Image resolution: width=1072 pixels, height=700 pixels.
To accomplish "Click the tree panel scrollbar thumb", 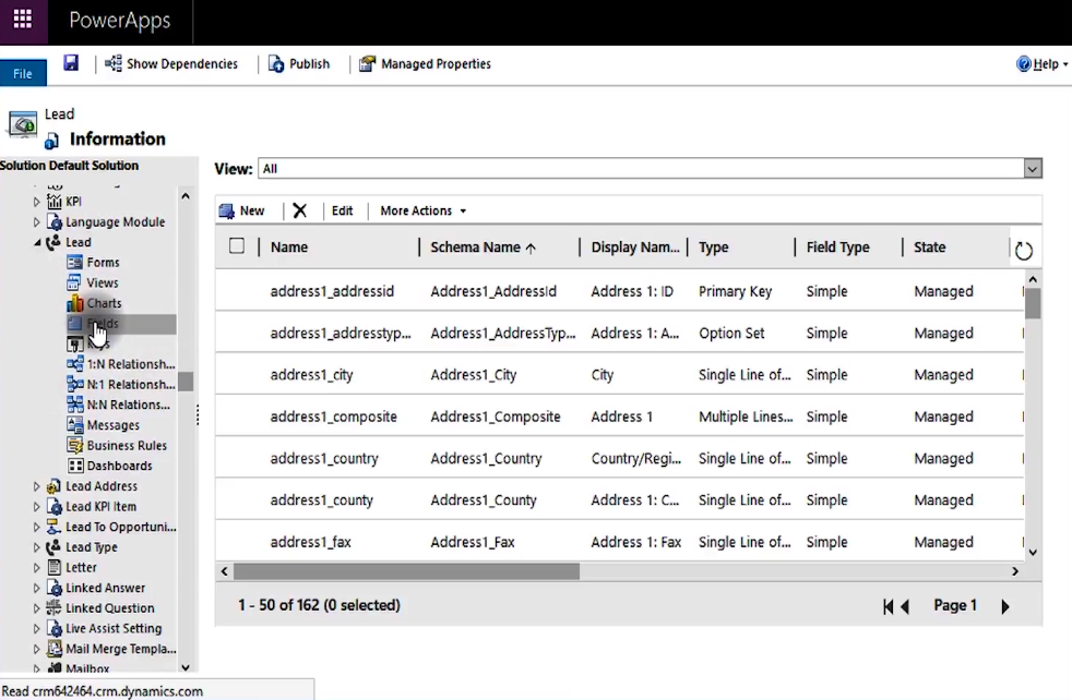I will [x=185, y=381].
